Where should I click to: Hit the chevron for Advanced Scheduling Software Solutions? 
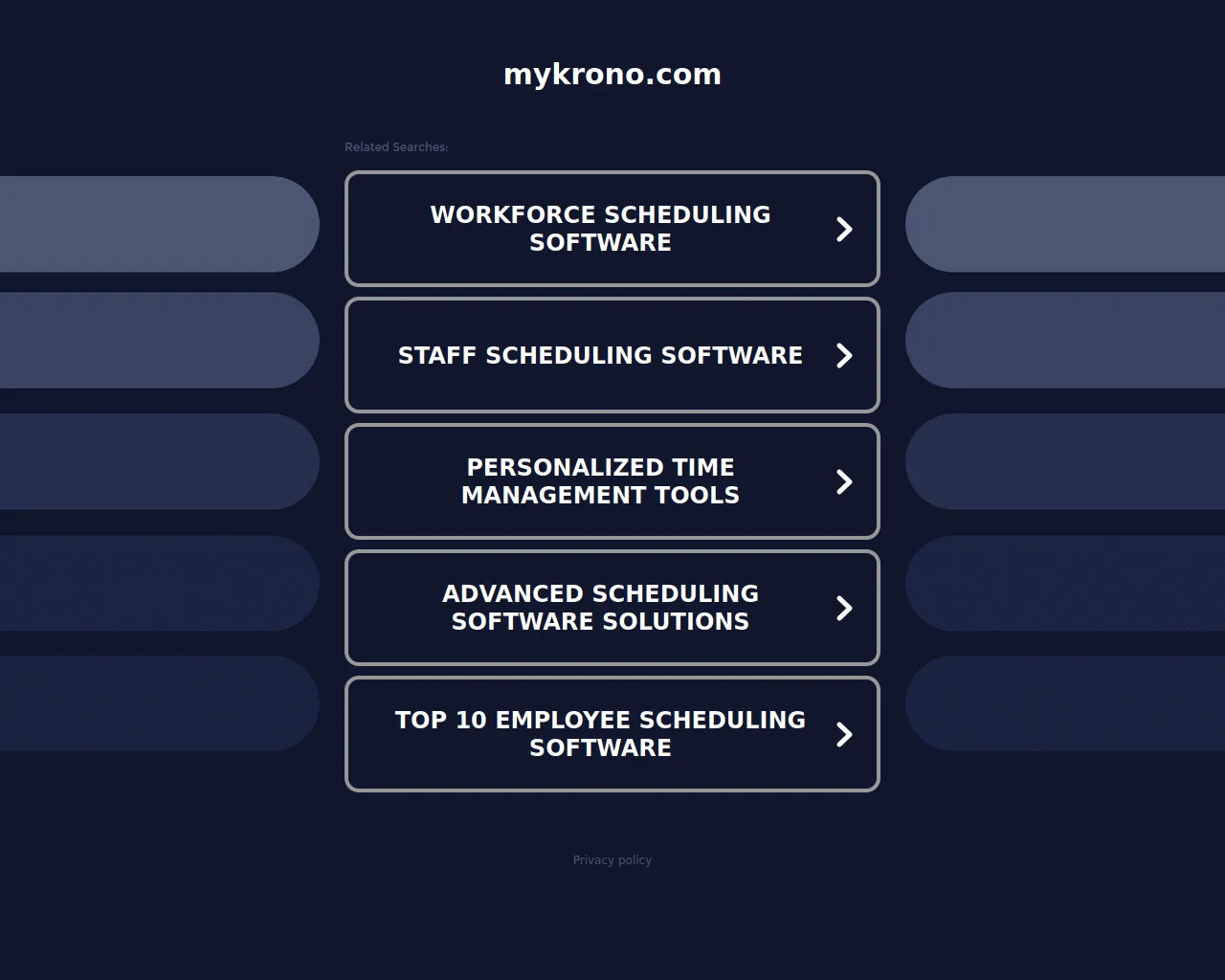coord(844,608)
